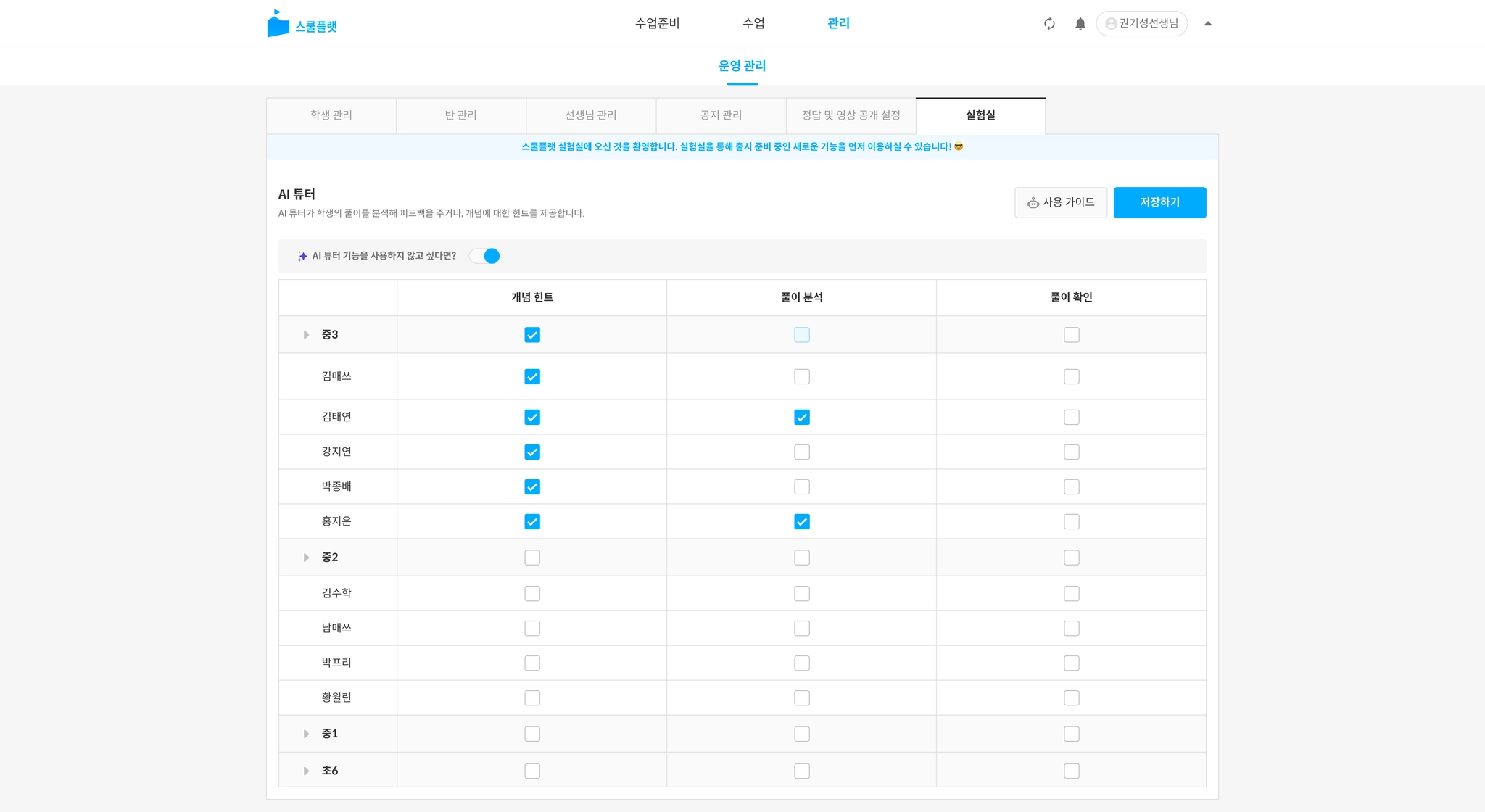Check 풀이 확인 for 홍지은
1485x812 pixels.
coord(1072,522)
